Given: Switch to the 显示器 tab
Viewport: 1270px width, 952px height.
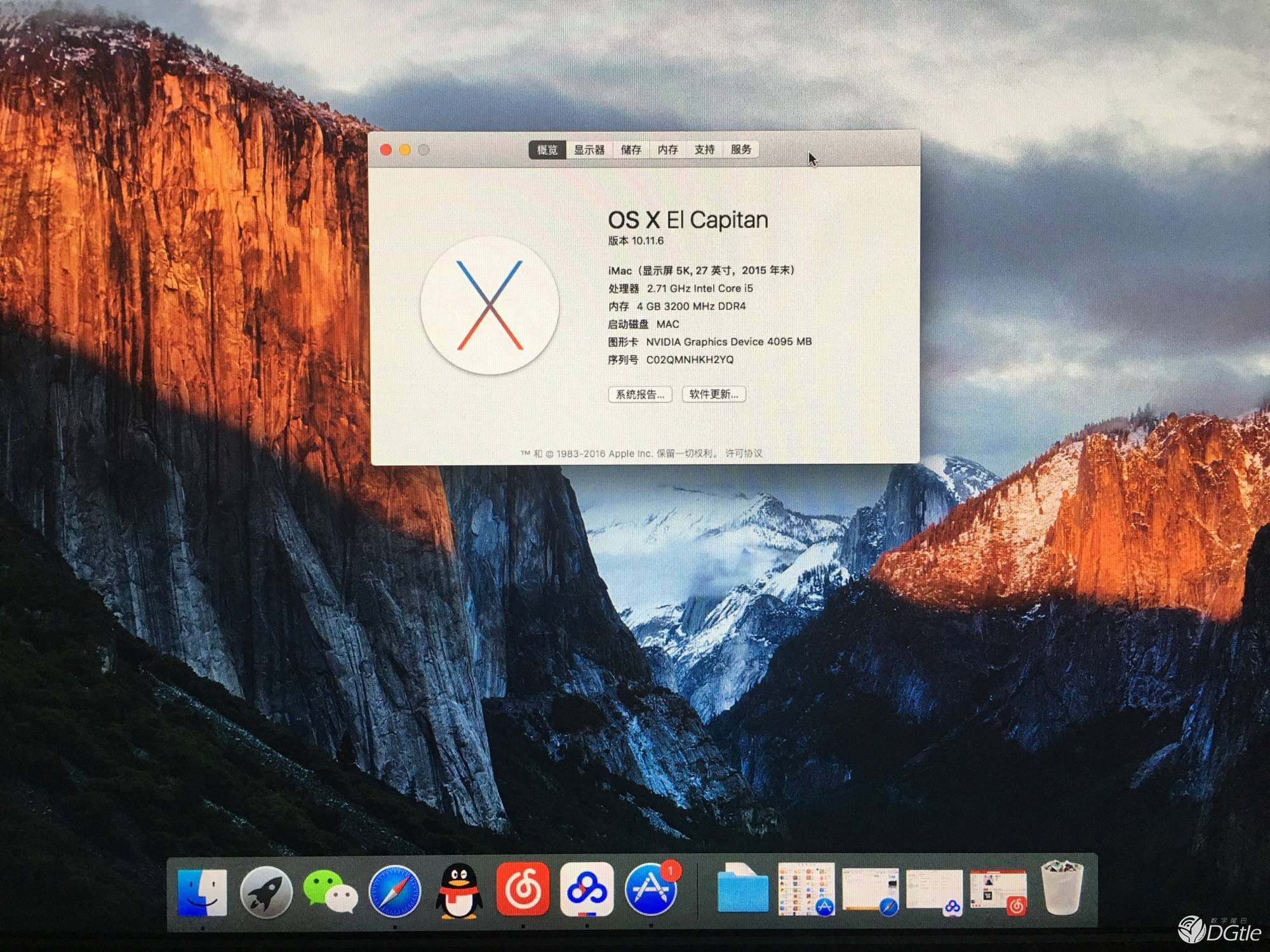Looking at the screenshot, I should 589,150.
